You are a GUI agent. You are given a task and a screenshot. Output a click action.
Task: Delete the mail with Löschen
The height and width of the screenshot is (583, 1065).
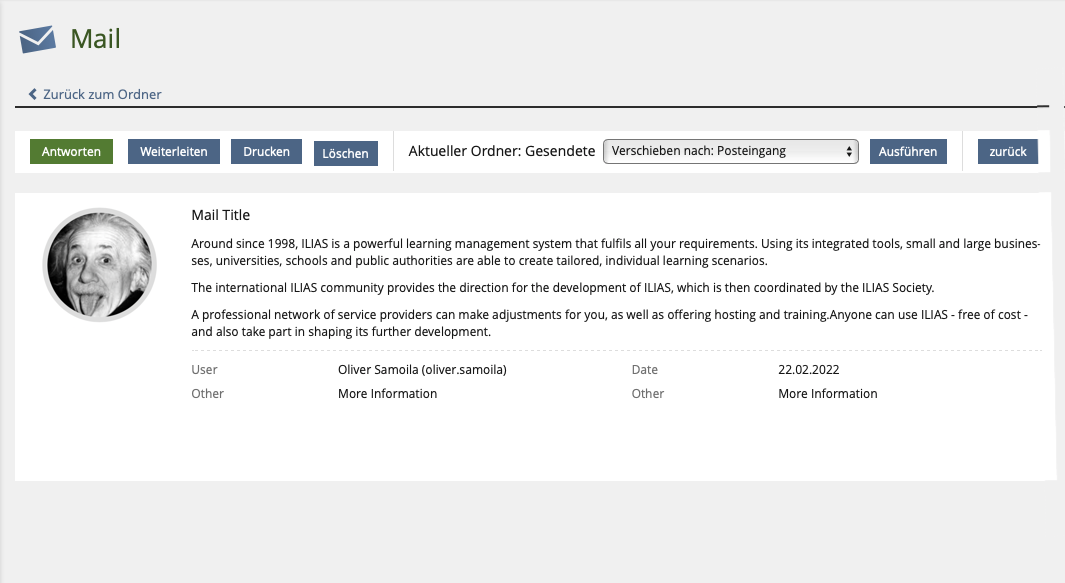tap(345, 153)
